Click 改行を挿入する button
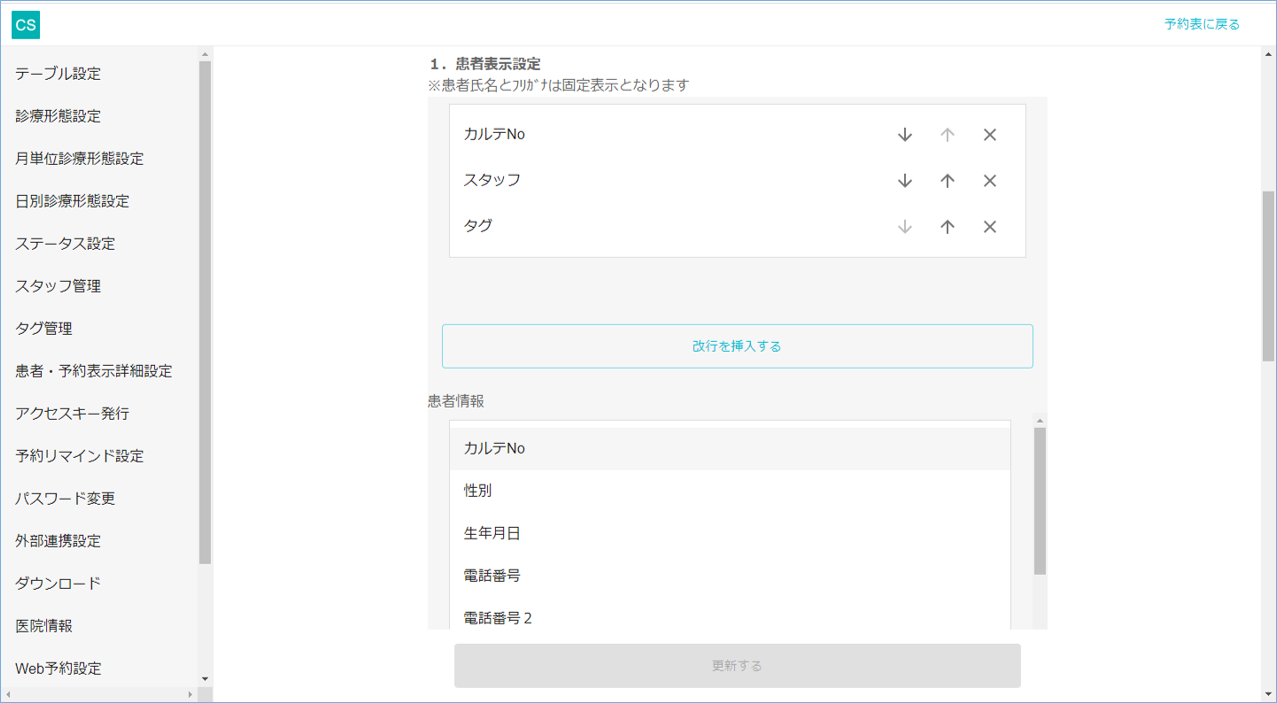This screenshot has height=703, width=1277. tap(737, 346)
